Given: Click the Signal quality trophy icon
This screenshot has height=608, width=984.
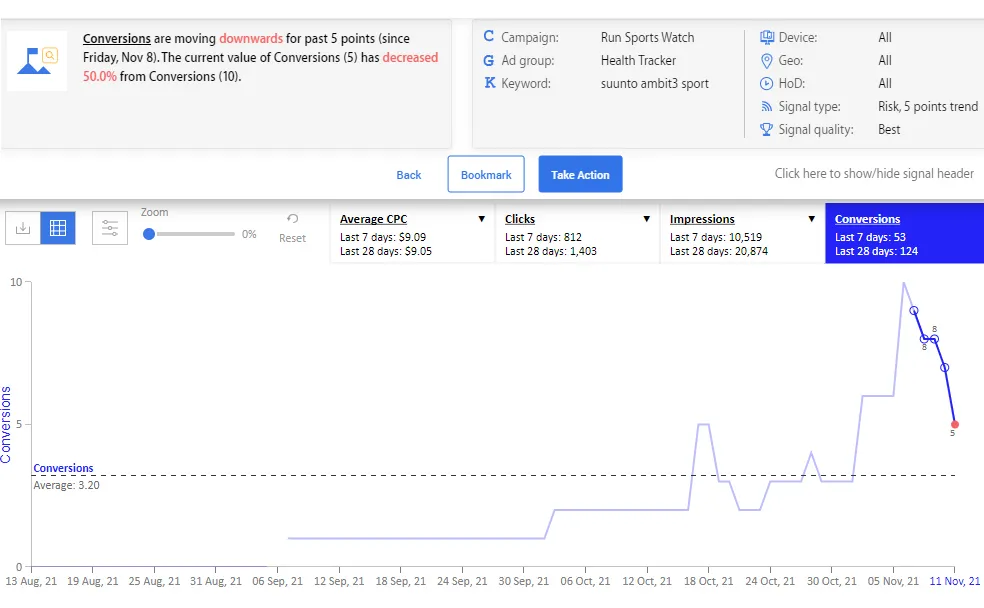Looking at the screenshot, I should (766, 129).
